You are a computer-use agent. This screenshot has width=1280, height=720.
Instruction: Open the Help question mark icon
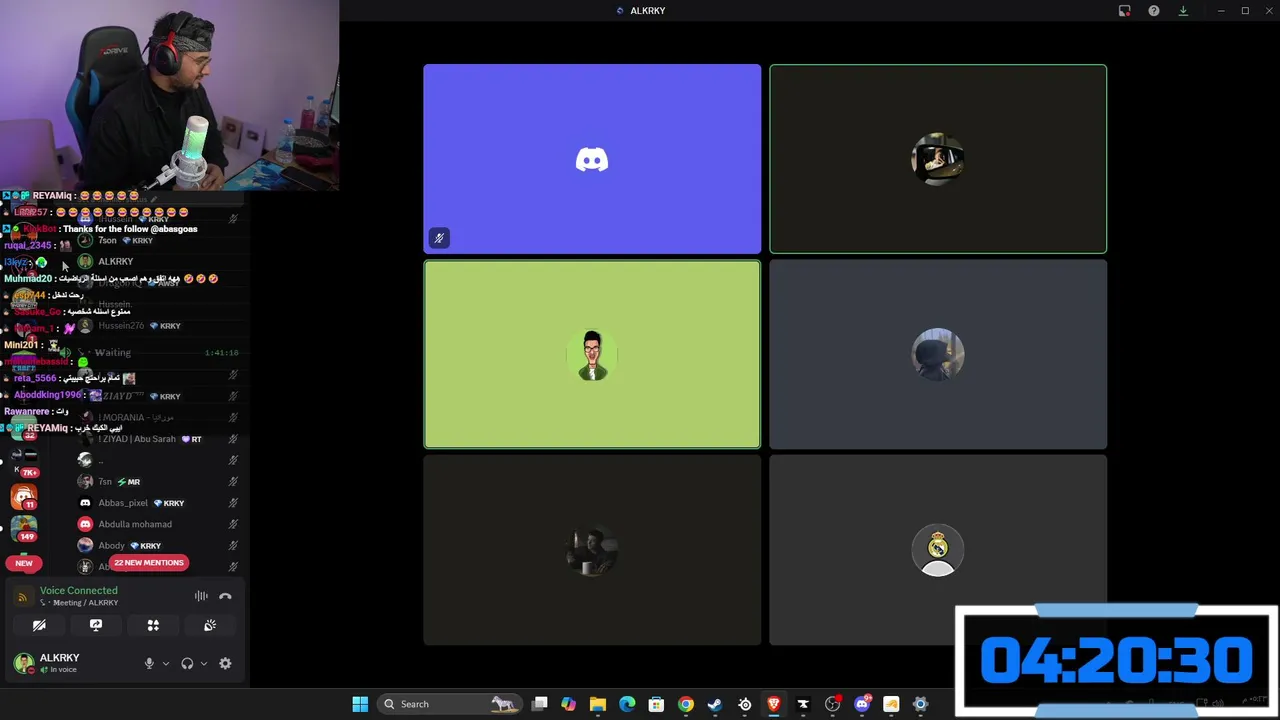click(1154, 11)
